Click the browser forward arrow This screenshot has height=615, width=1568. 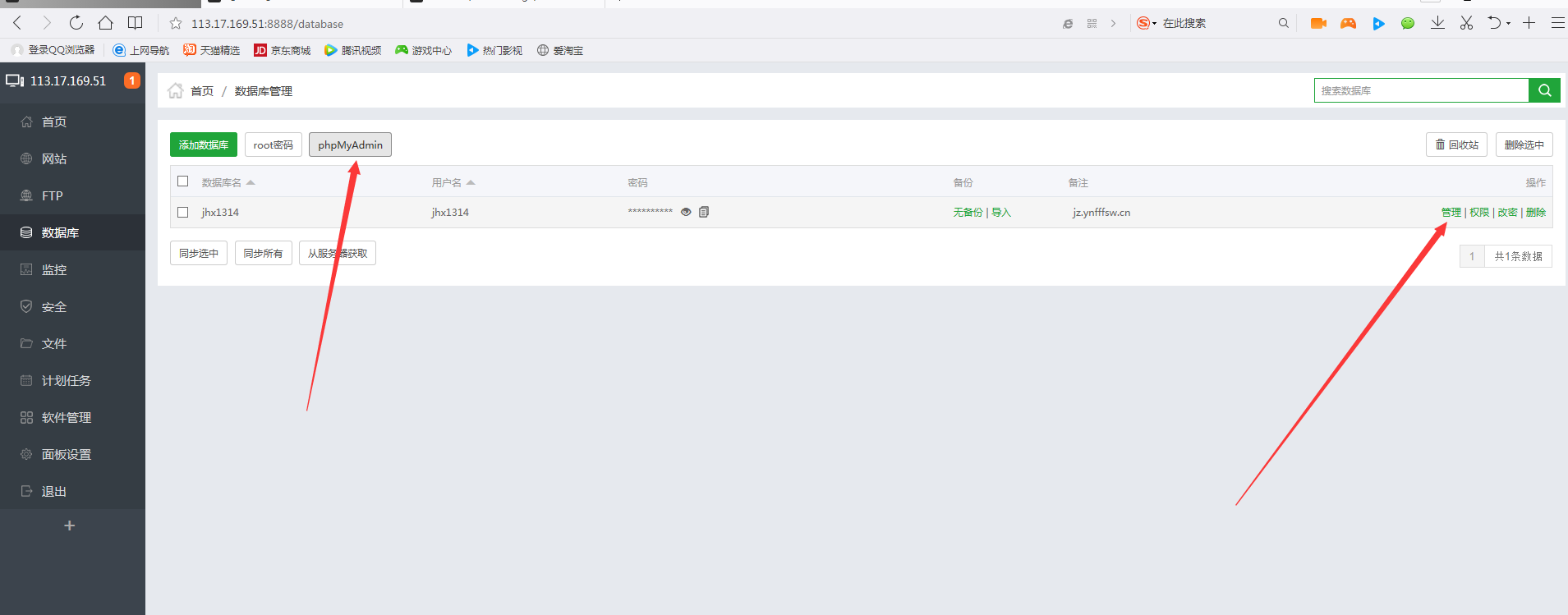click(47, 23)
